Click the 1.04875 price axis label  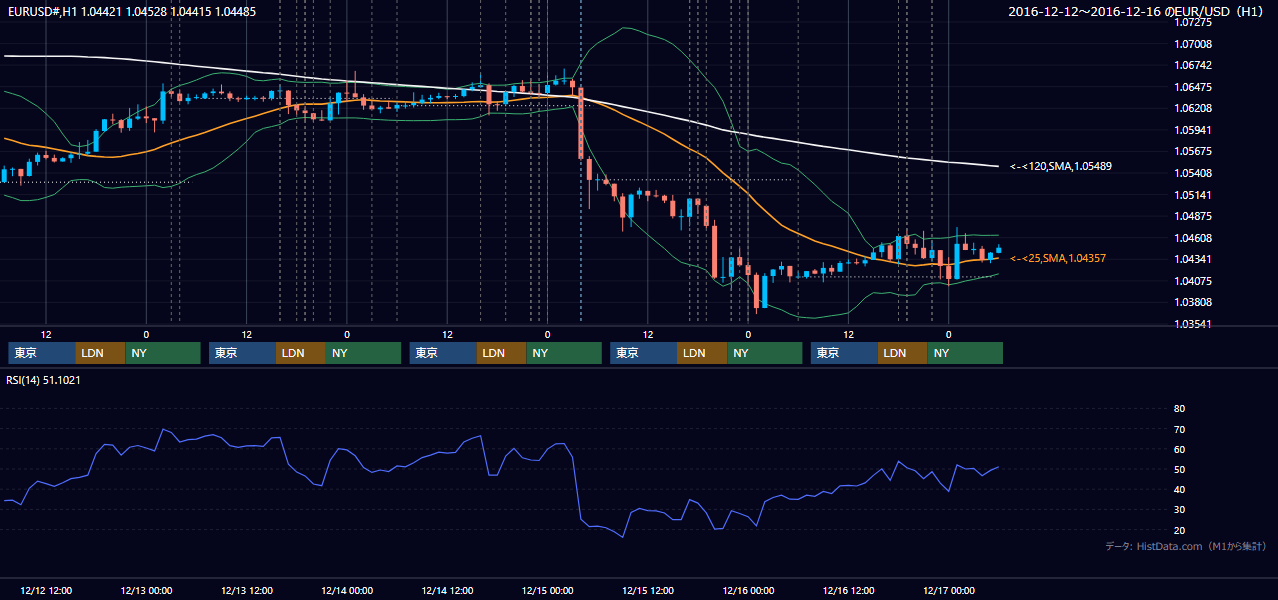tap(1194, 216)
